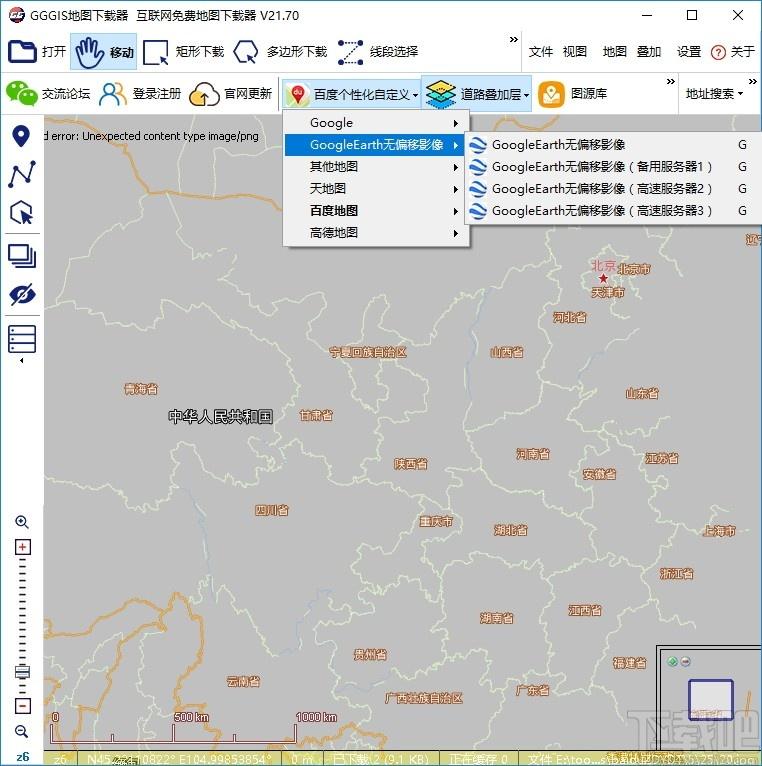Image resolution: width=762 pixels, height=766 pixels.
Task: Expand the 百度地图 submenu
Action: [376, 211]
